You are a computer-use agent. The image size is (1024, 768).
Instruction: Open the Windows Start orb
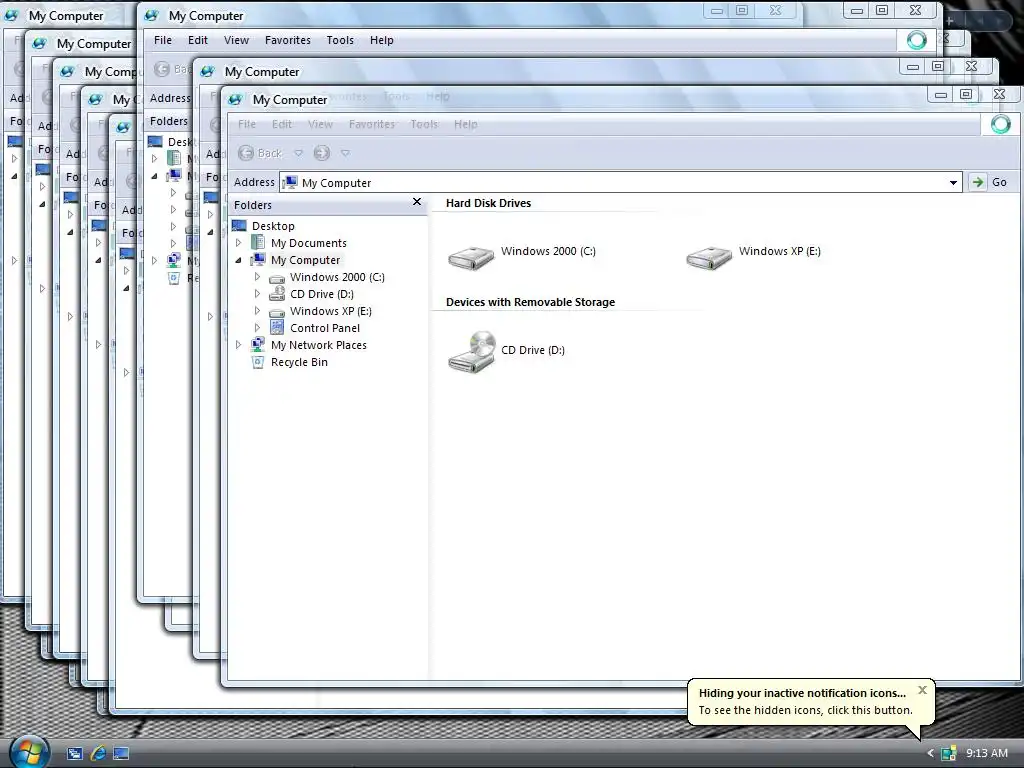(29, 752)
